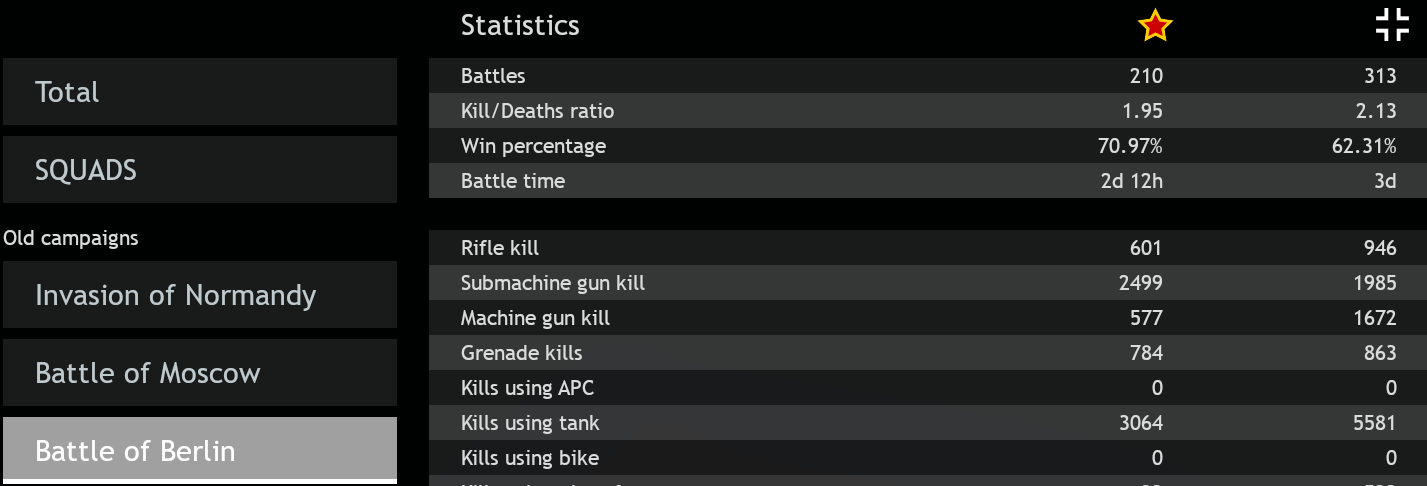Click the German cross faction icon
1427x486 pixels.
[1391, 25]
